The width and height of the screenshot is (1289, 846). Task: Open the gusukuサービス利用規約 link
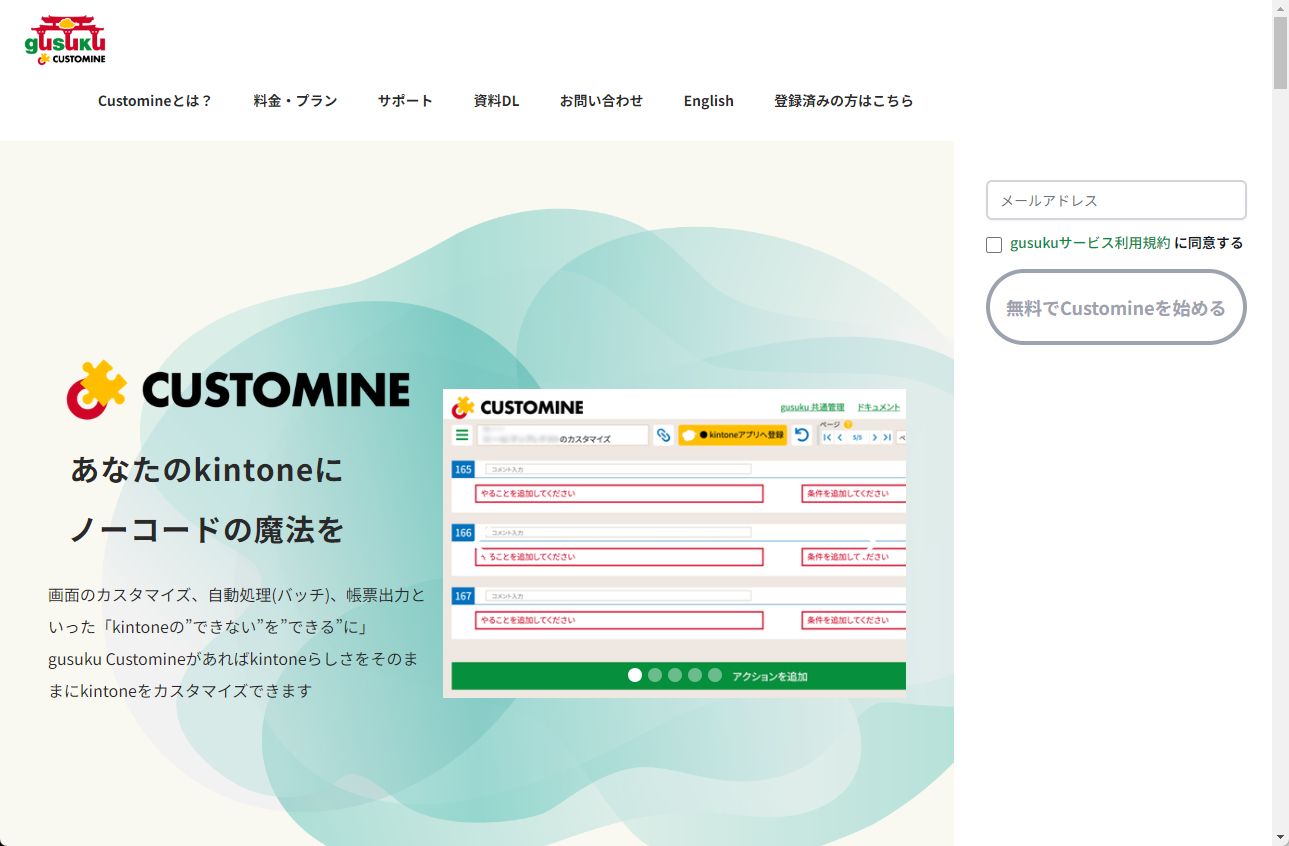click(x=1090, y=243)
